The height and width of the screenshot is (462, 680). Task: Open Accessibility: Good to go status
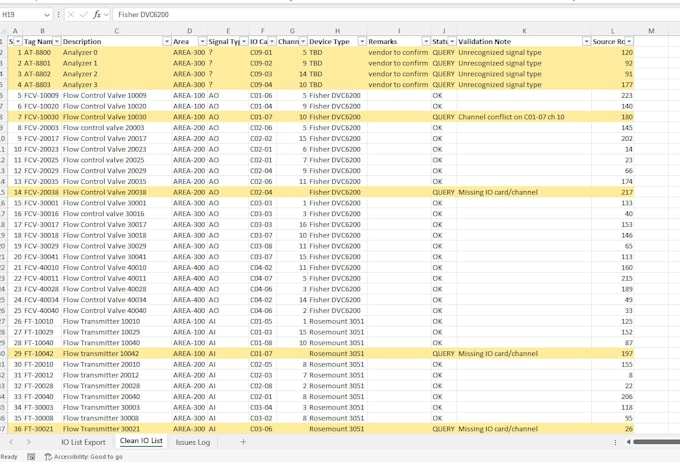pyautogui.click(x=84, y=457)
